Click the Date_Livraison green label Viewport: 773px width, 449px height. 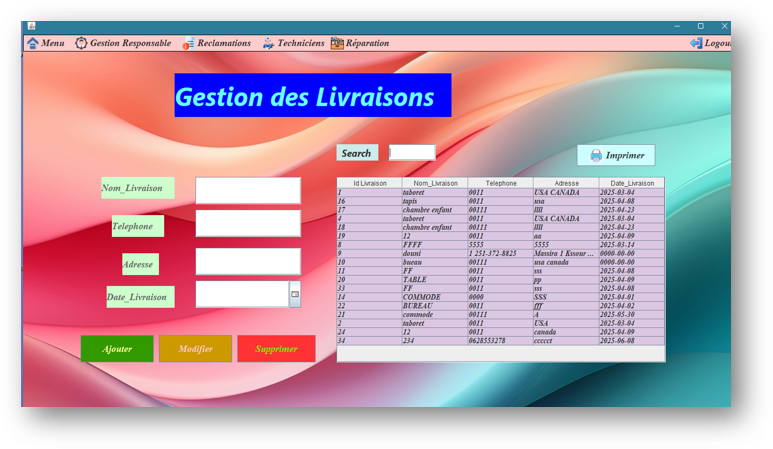click(140, 297)
